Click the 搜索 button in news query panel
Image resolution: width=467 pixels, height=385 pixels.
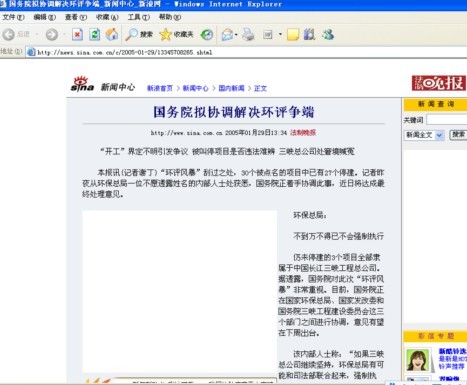click(x=459, y=135)
